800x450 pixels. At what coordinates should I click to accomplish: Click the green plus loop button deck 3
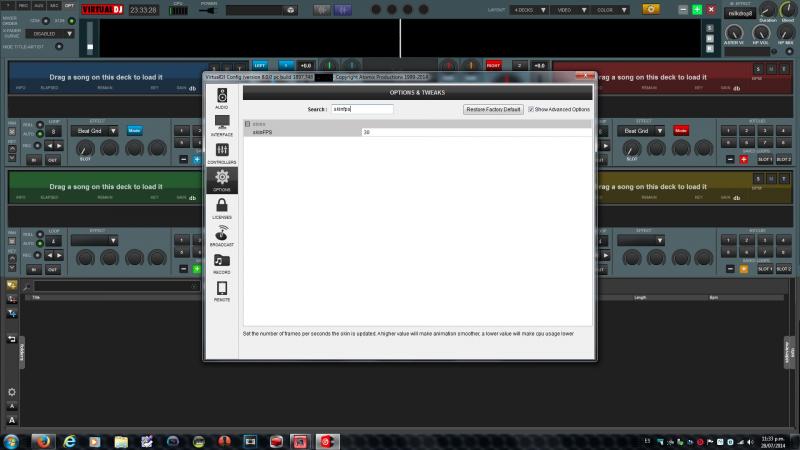[197, 269]
